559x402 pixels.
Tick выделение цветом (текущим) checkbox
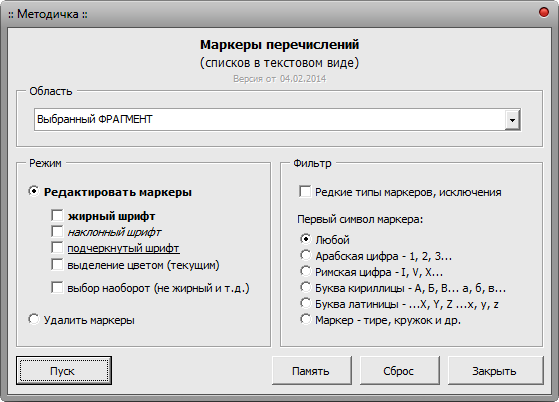[x=57, y=265]
